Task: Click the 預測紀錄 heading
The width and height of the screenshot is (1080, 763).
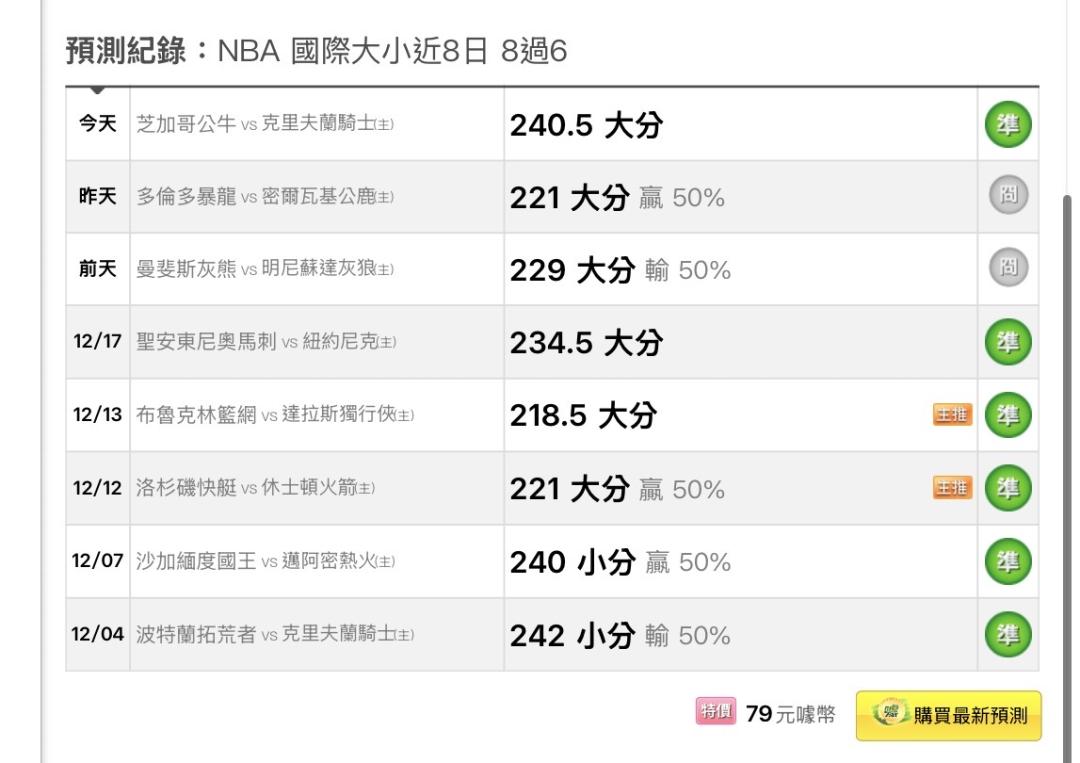Action: click(x=126, y=51)
